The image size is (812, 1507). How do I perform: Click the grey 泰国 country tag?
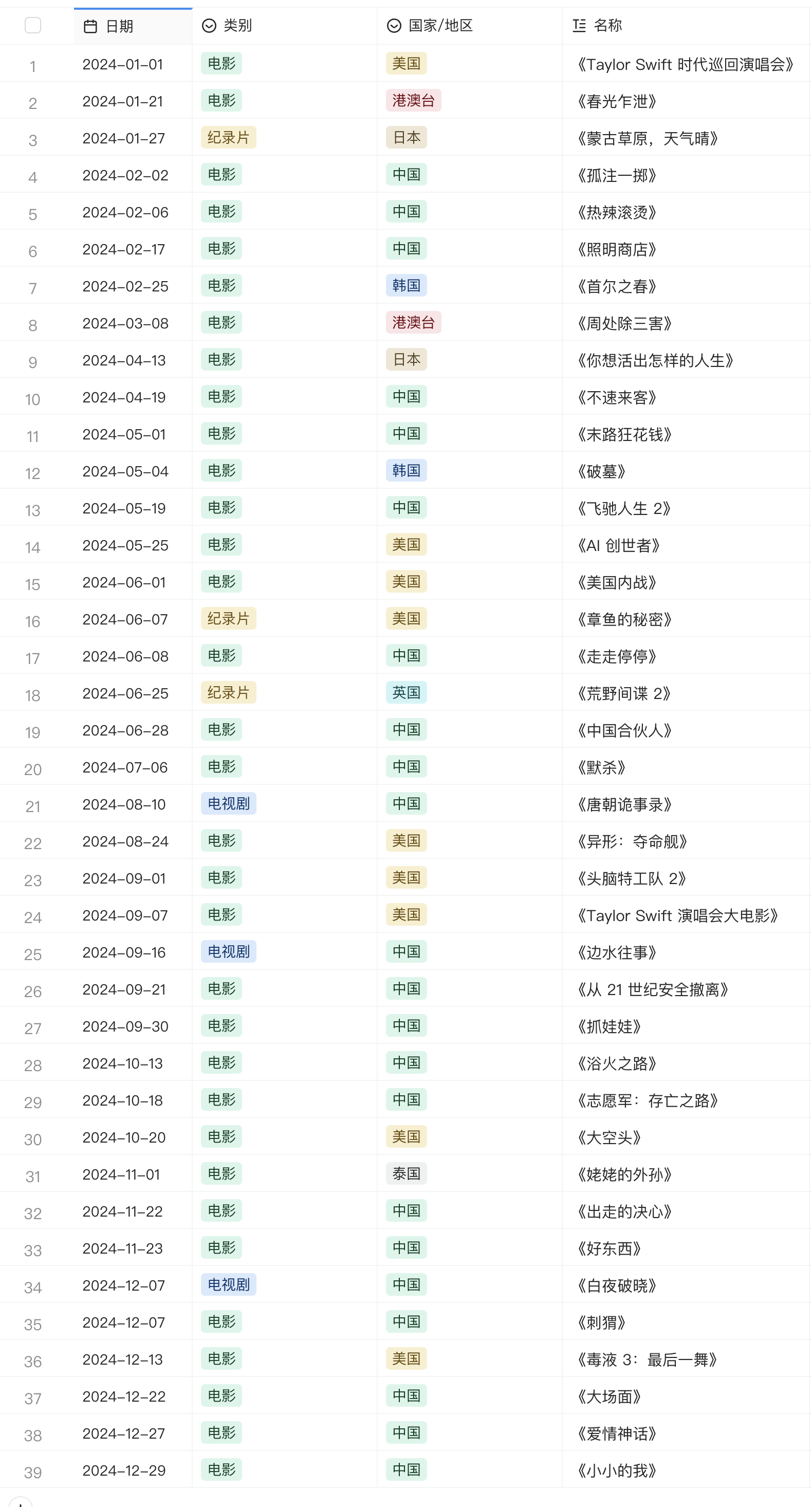point(406,1174)
